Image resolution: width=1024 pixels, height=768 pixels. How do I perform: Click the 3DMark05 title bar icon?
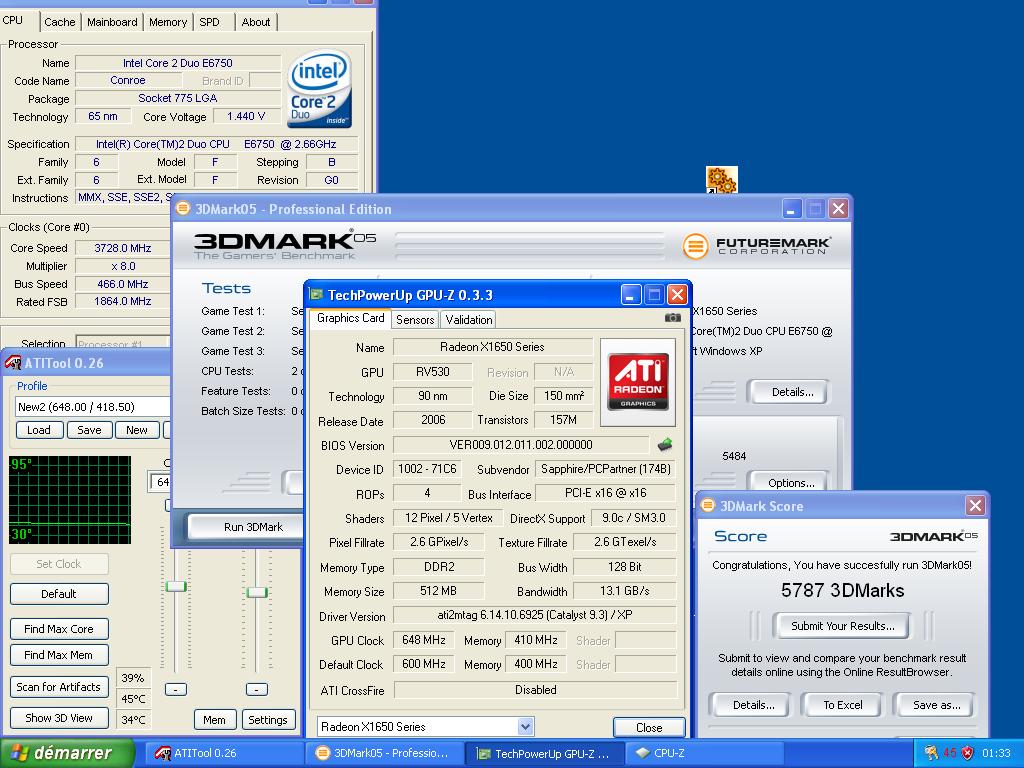click(183, 209)
